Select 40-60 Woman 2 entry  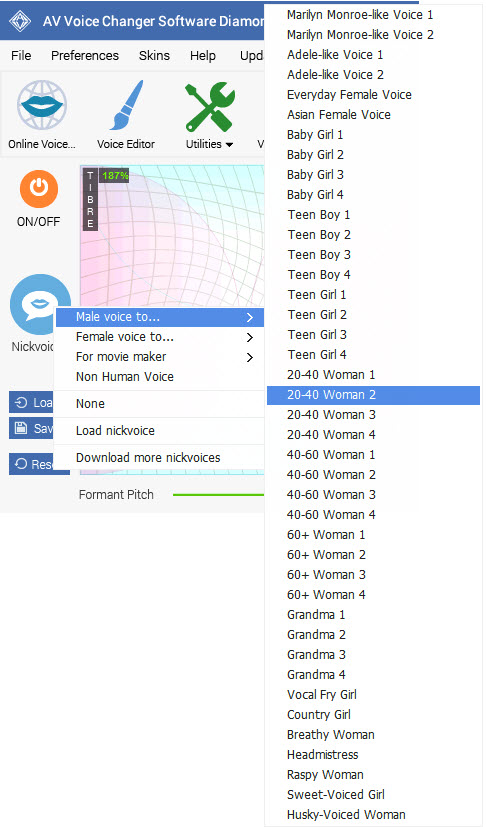click(373, 475)
